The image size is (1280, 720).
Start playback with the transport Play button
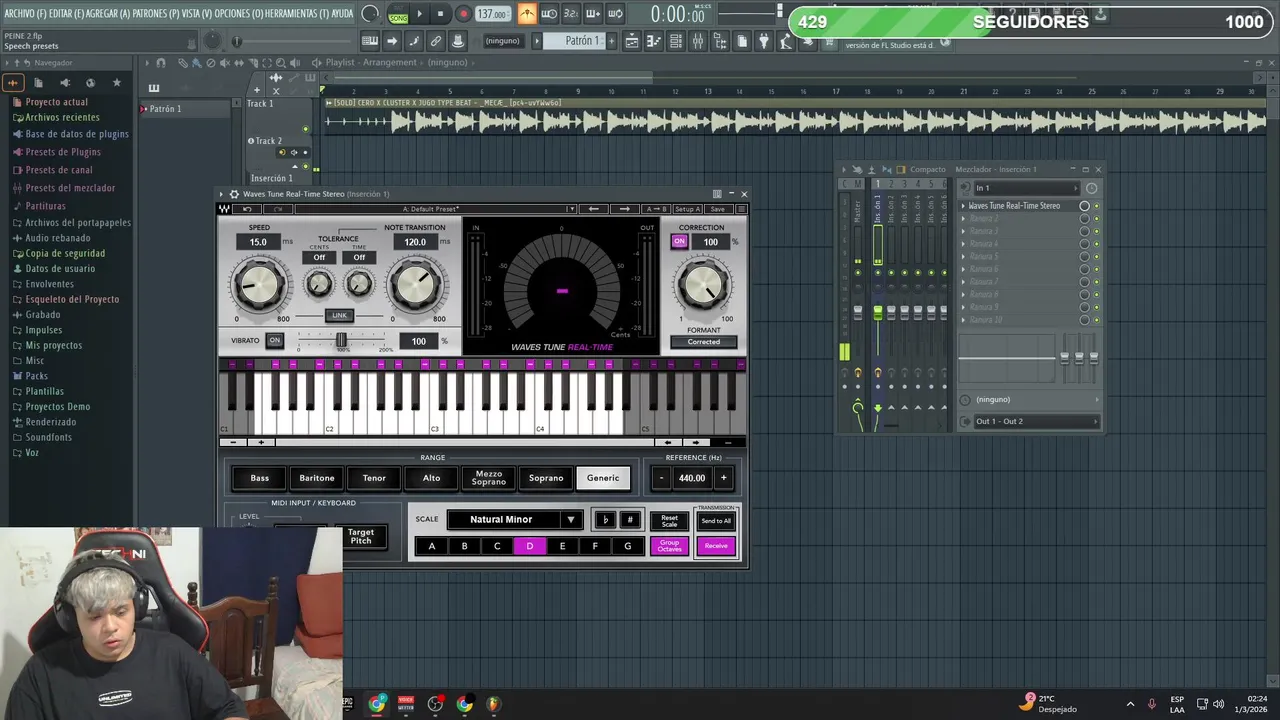point(419,14)
